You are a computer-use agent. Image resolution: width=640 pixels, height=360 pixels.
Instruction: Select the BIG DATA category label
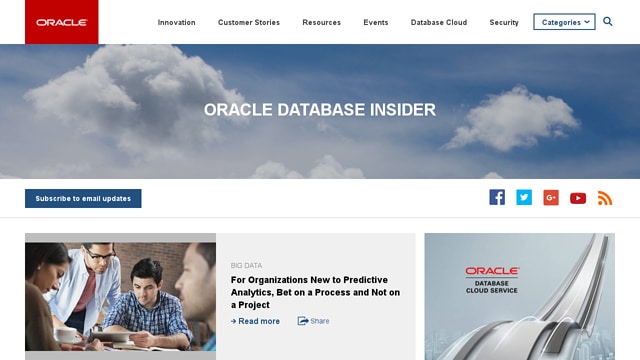246,265
